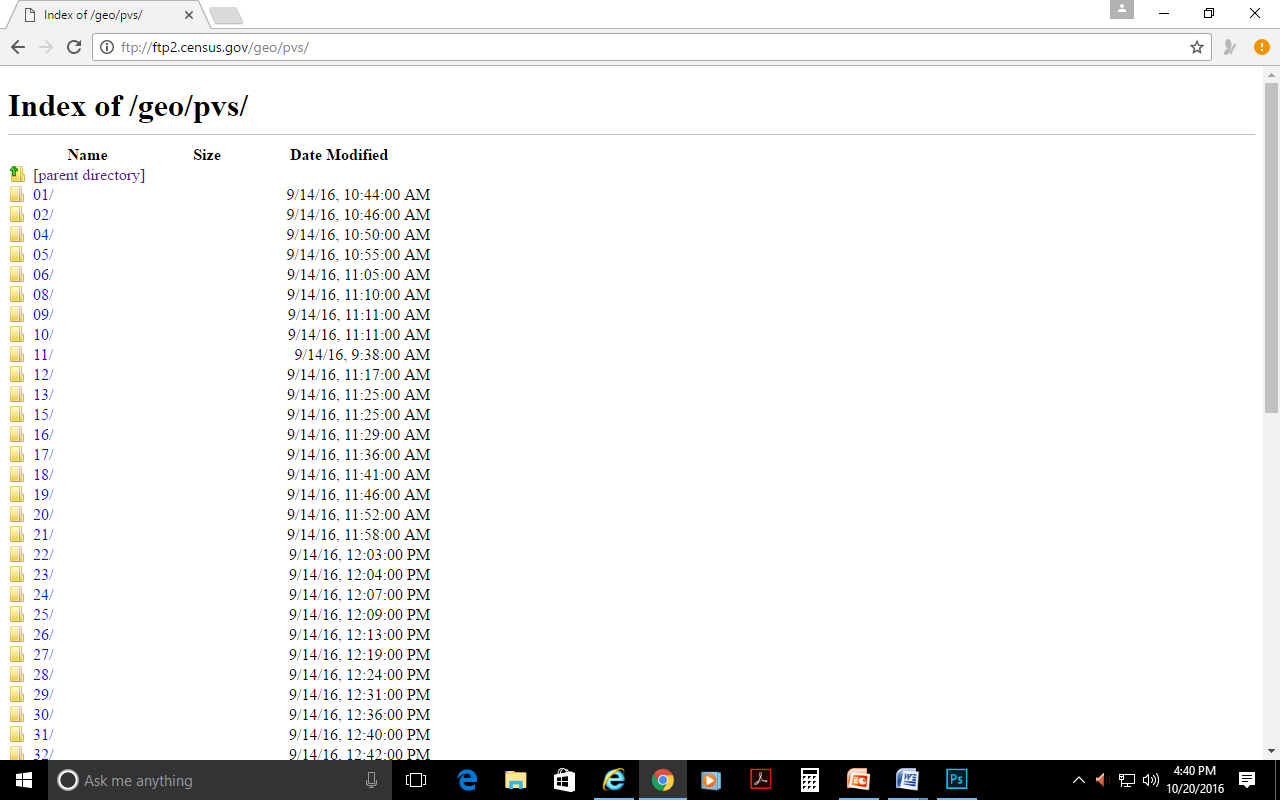Open the Action Center notifications icon

point(1247,780)
